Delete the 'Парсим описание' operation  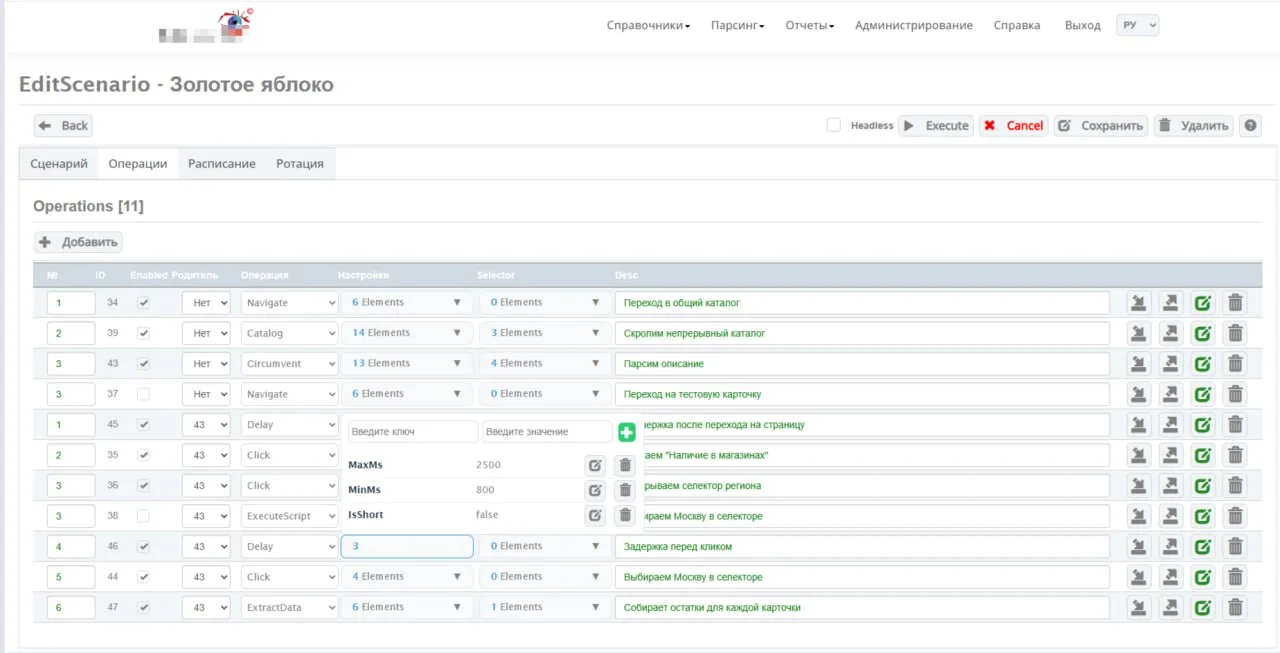(x=1235, y=364)
